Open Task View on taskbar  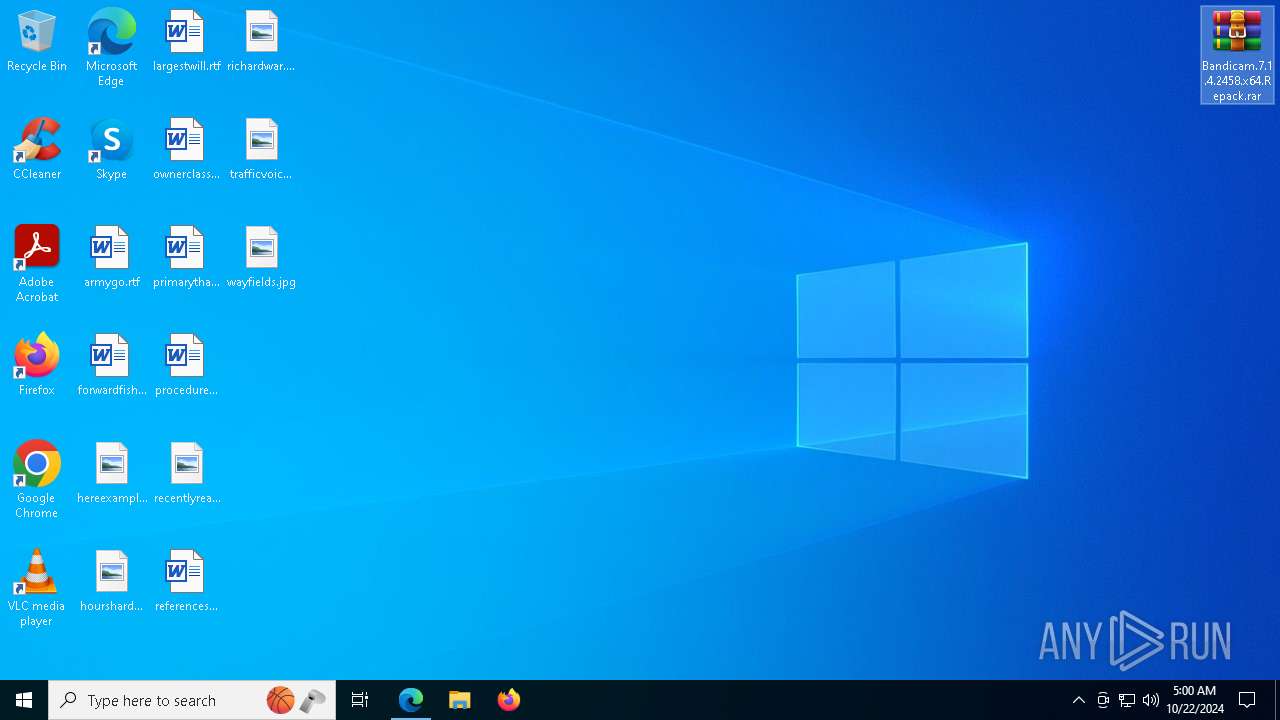click(x=360, y=700)
